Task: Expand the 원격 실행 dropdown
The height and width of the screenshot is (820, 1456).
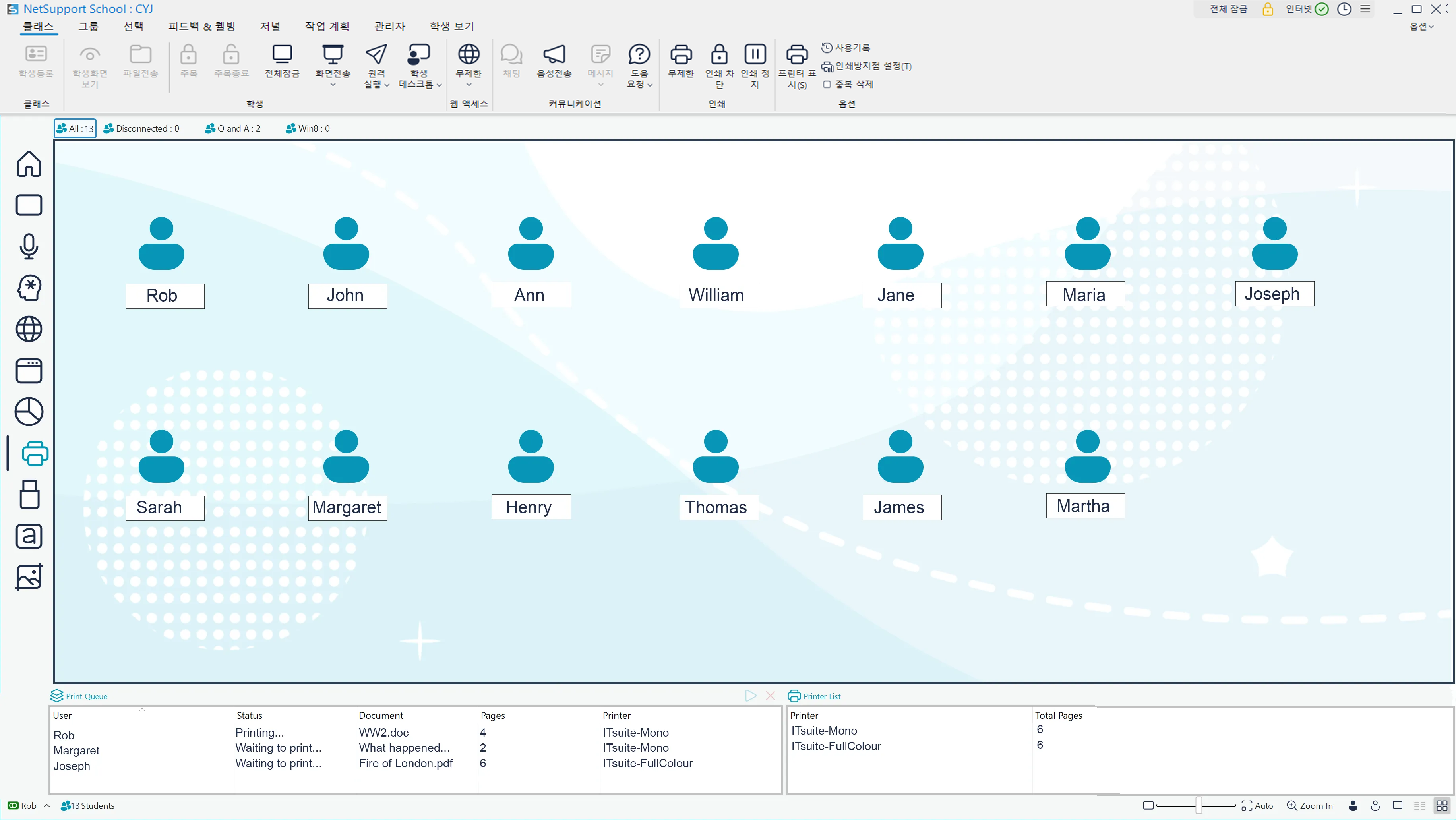Action: (387, 85)
